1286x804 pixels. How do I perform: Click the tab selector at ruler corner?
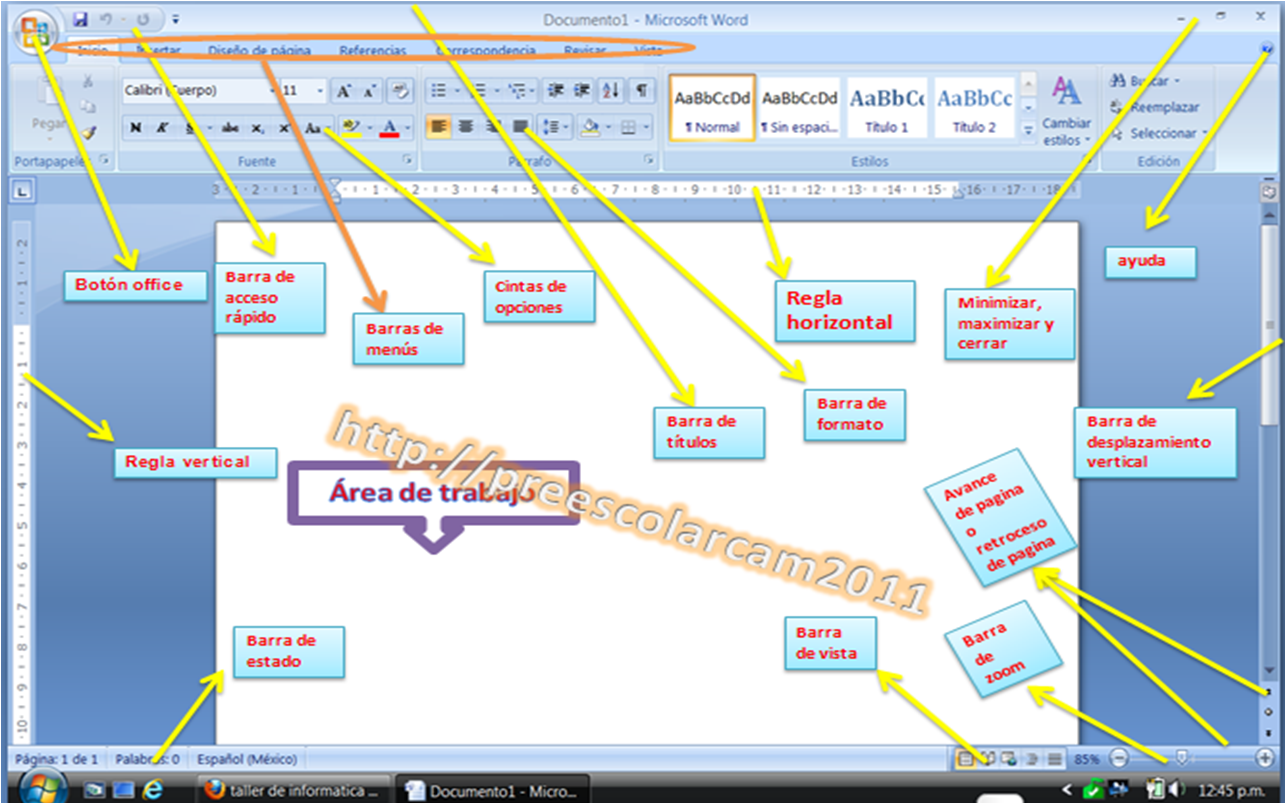point(22,190)
